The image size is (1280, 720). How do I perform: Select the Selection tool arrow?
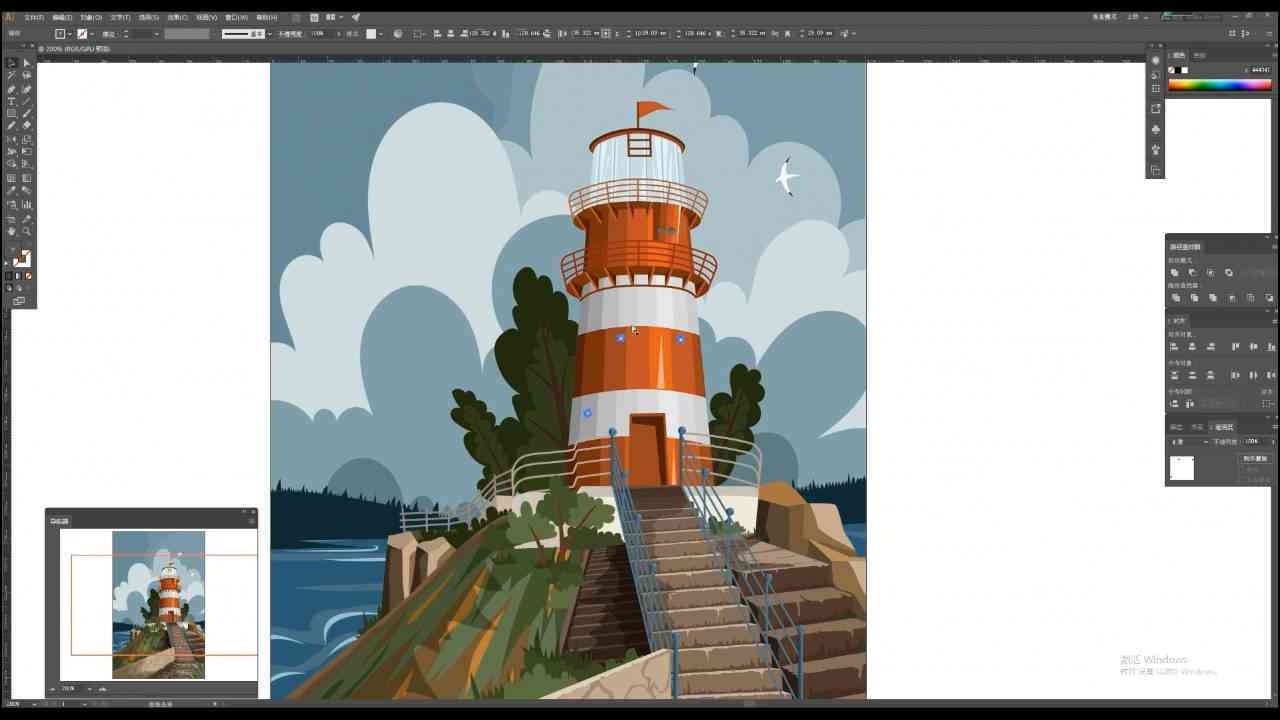[11, 63]
